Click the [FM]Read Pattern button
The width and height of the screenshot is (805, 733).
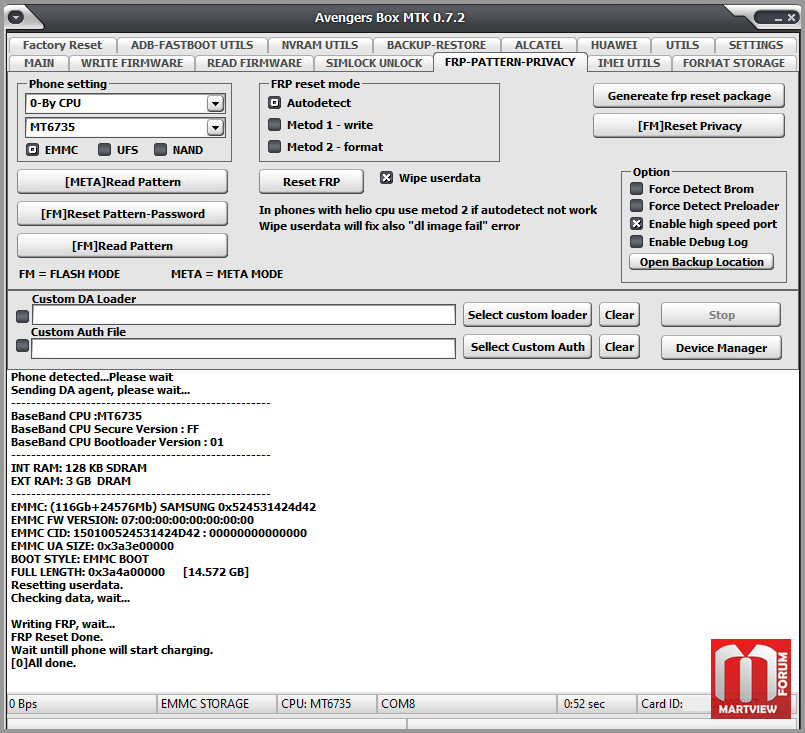pyautogui.click(x=123, y=246)
